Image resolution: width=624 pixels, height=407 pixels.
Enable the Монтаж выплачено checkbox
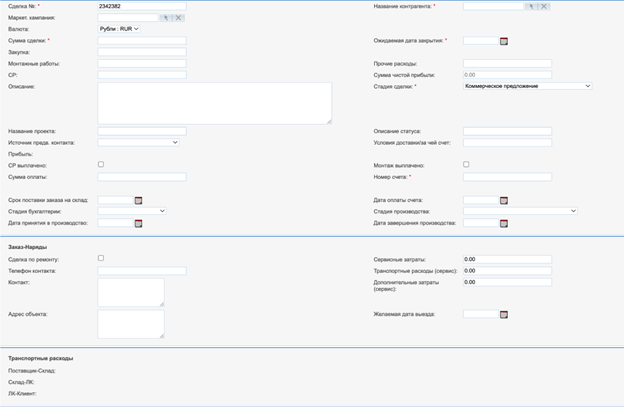[x=466, y=164]
